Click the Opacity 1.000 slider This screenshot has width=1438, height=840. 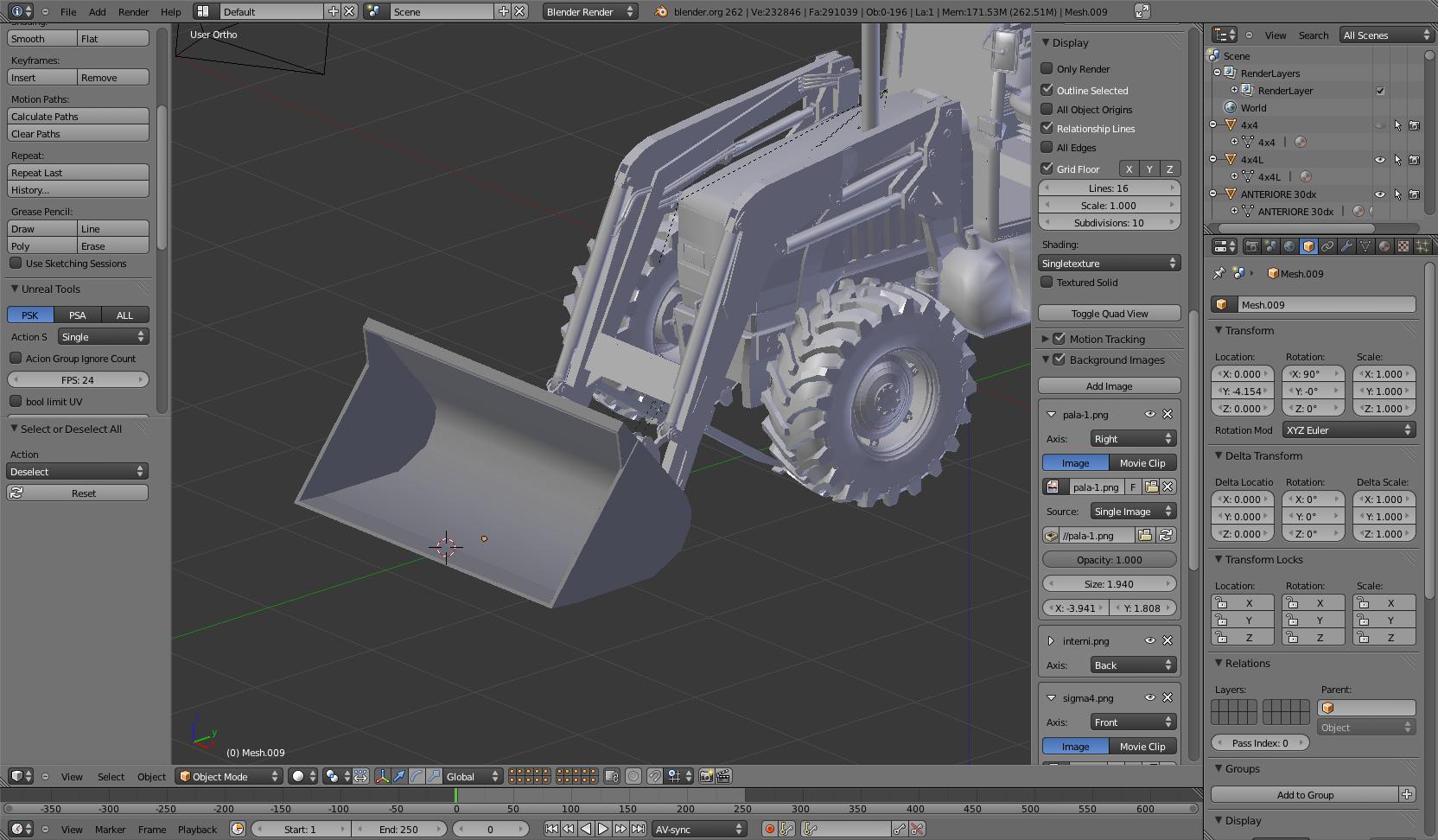[1110, 559]
